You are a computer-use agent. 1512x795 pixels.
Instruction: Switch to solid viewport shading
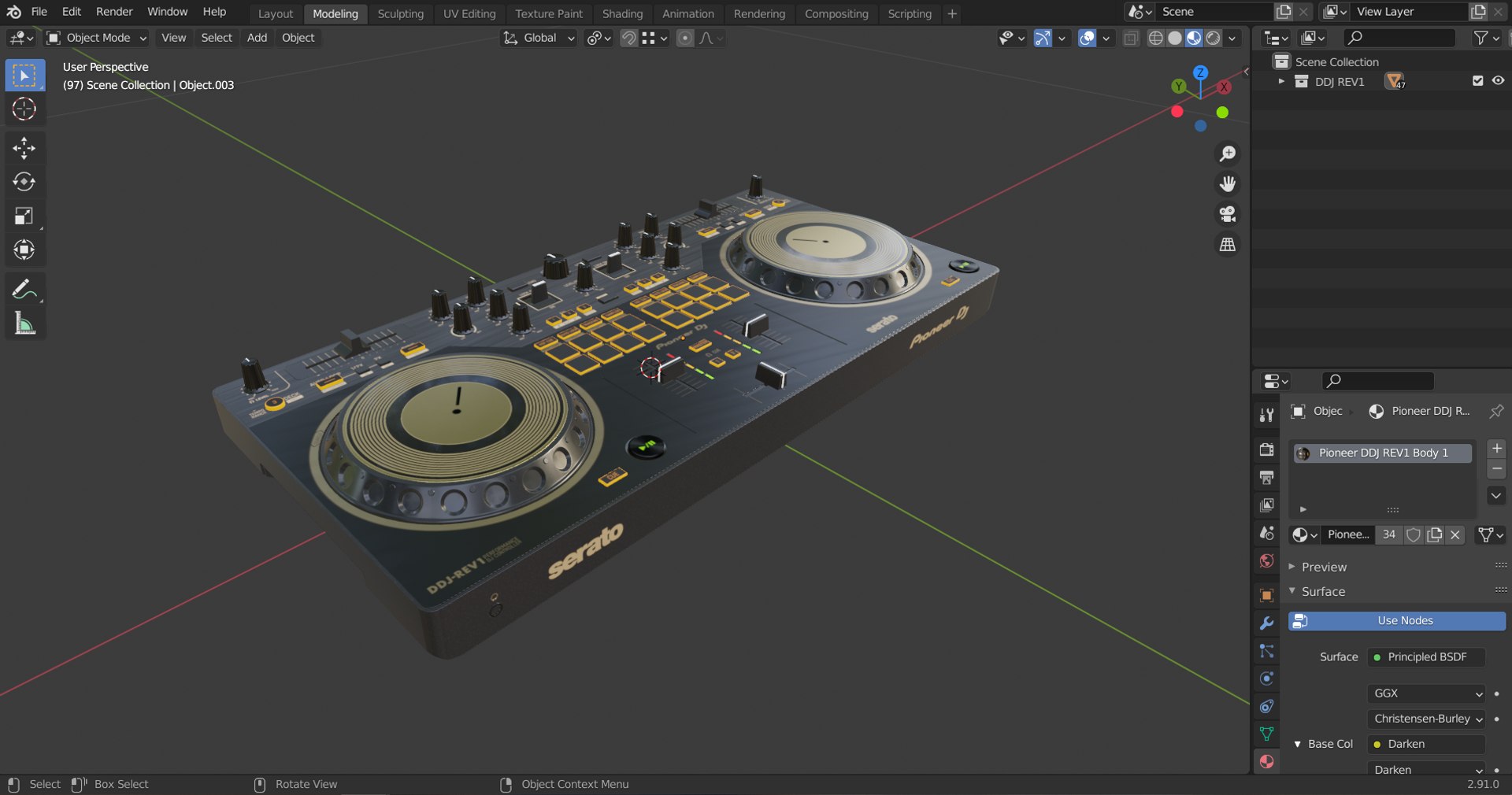[1174, 38]
